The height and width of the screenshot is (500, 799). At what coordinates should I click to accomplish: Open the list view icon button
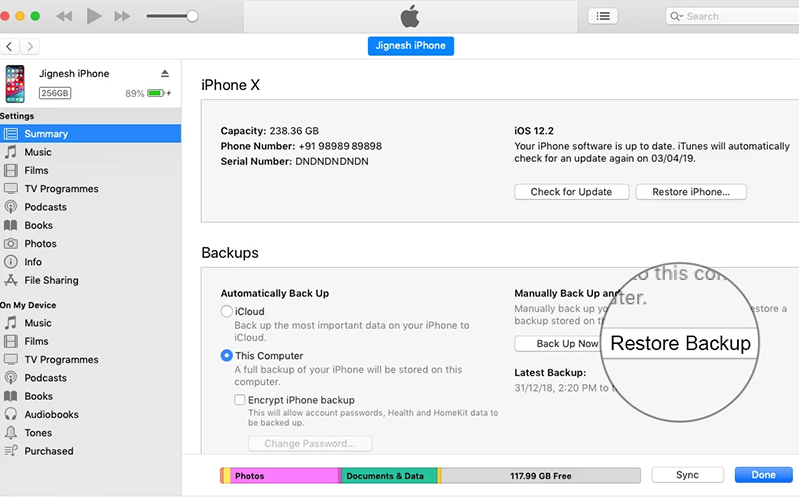coord(603,16)
